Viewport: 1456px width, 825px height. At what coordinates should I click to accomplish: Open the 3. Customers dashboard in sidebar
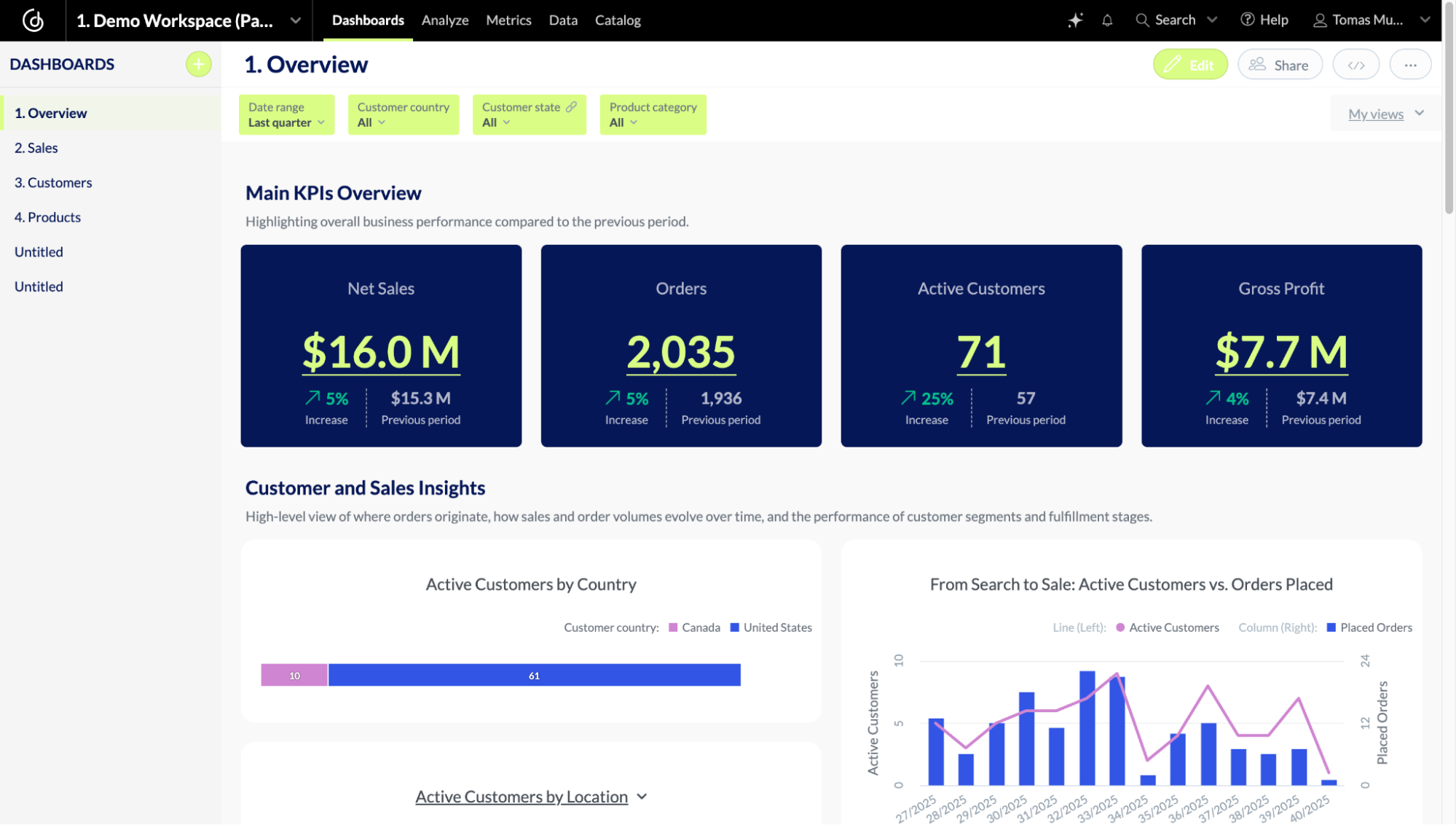(53, 183)
